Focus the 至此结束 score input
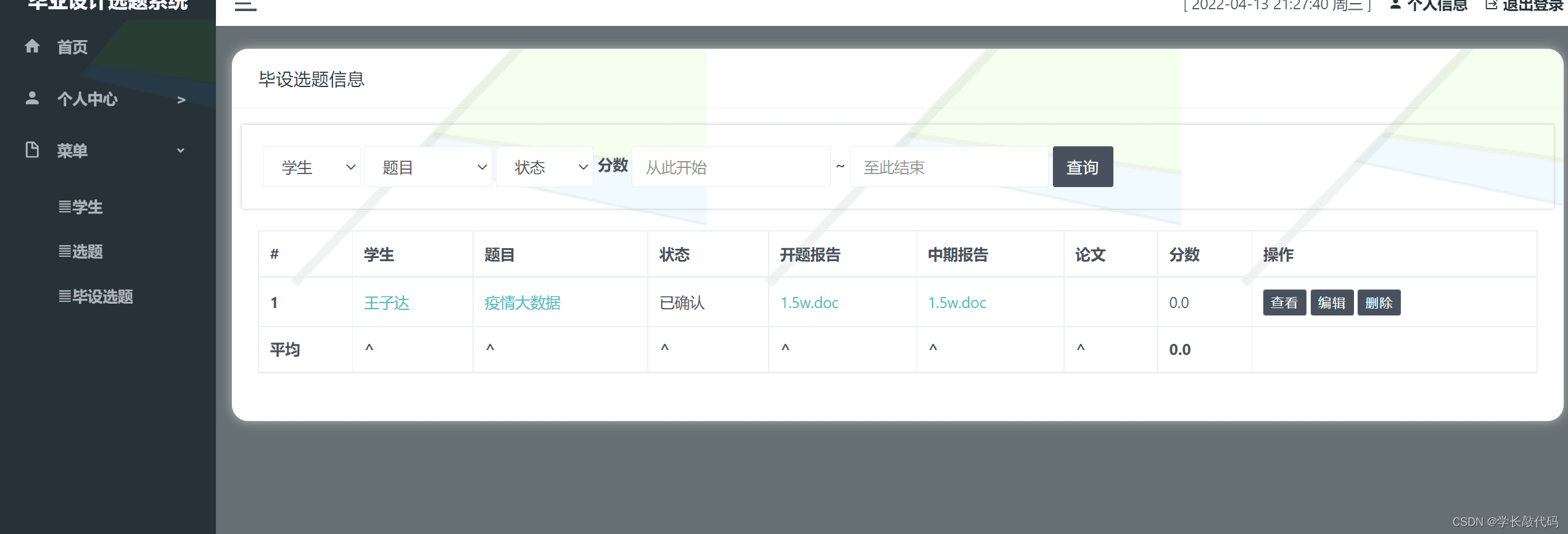 pyautogui.click(x=949, y=167)
